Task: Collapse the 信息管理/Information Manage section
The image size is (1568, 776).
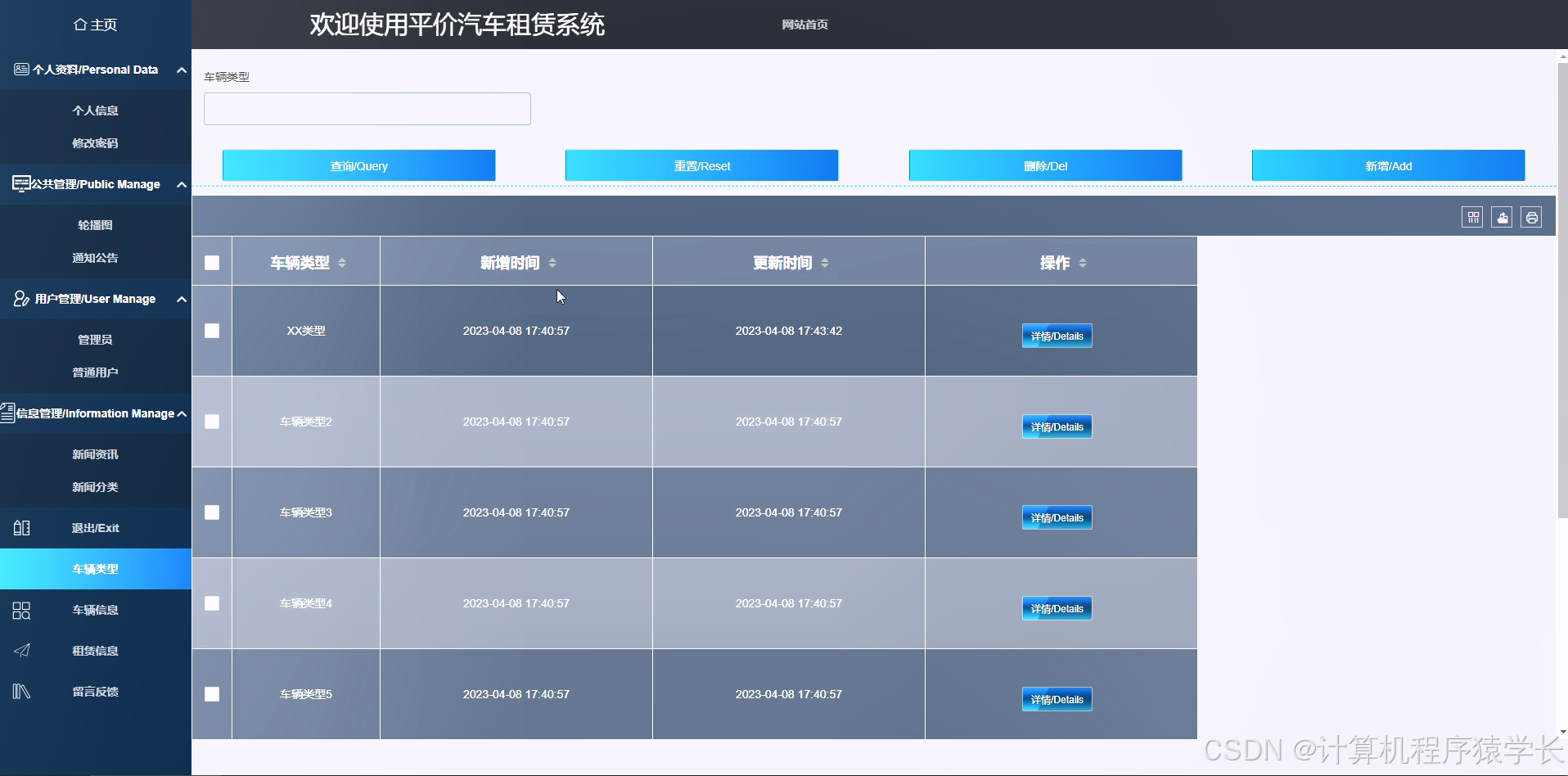Action: 182,413
